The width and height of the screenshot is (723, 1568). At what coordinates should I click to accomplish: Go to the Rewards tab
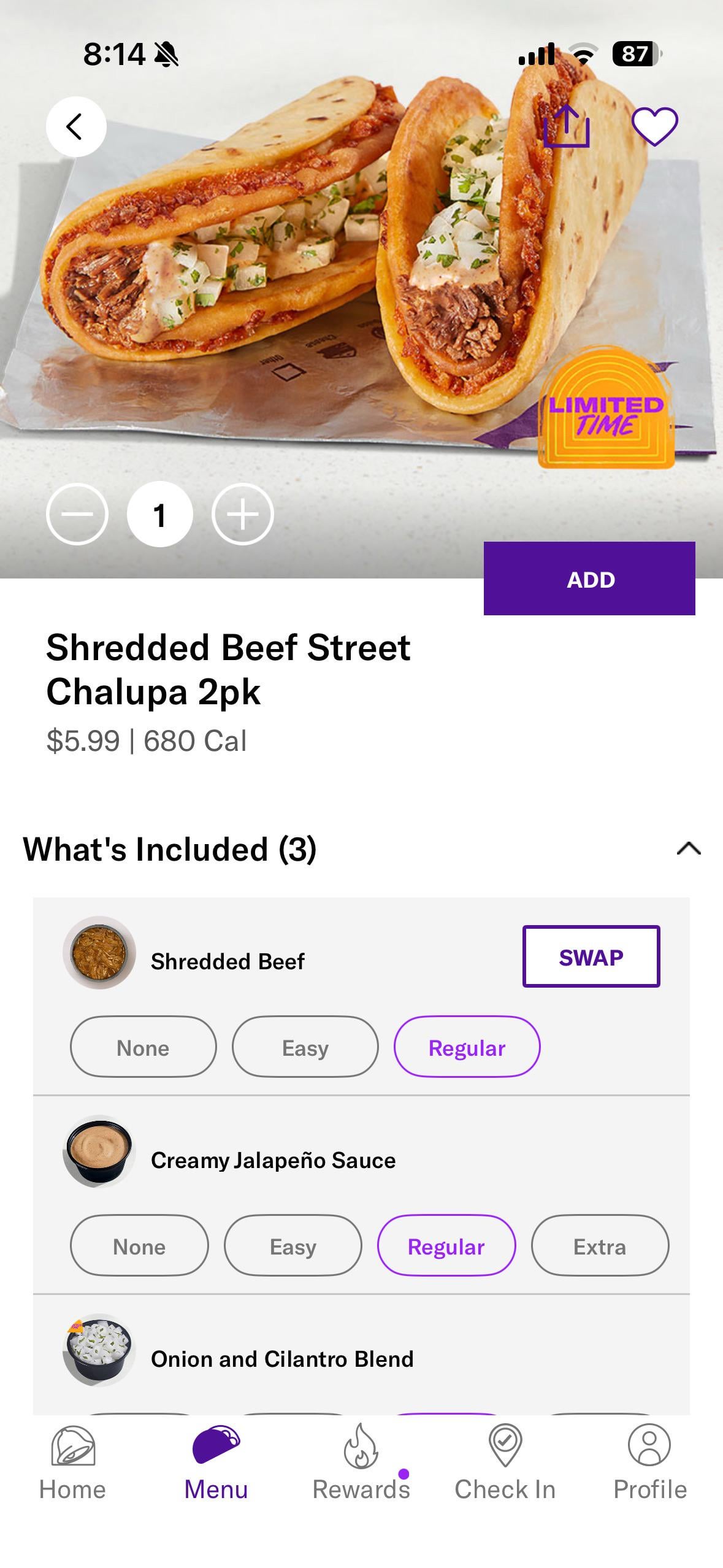361,1464
